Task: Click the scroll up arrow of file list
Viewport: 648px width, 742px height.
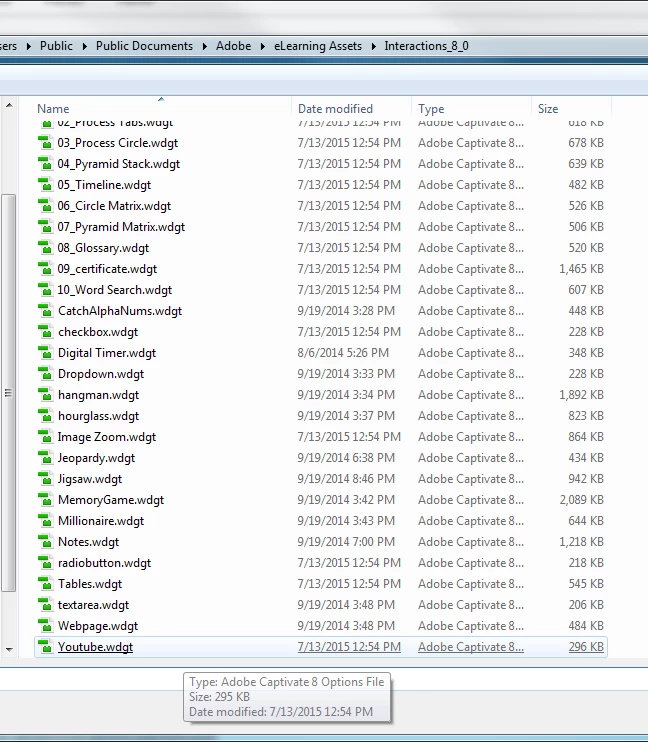Action: (x=9, y=105)
